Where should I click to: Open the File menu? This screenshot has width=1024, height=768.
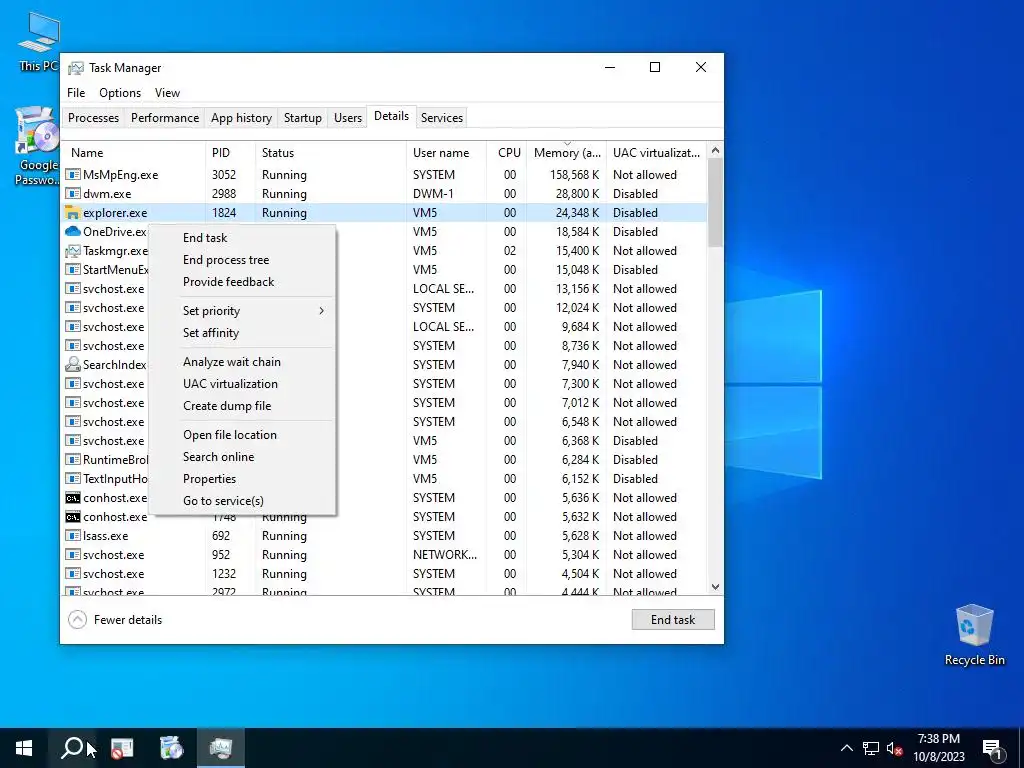76,93
